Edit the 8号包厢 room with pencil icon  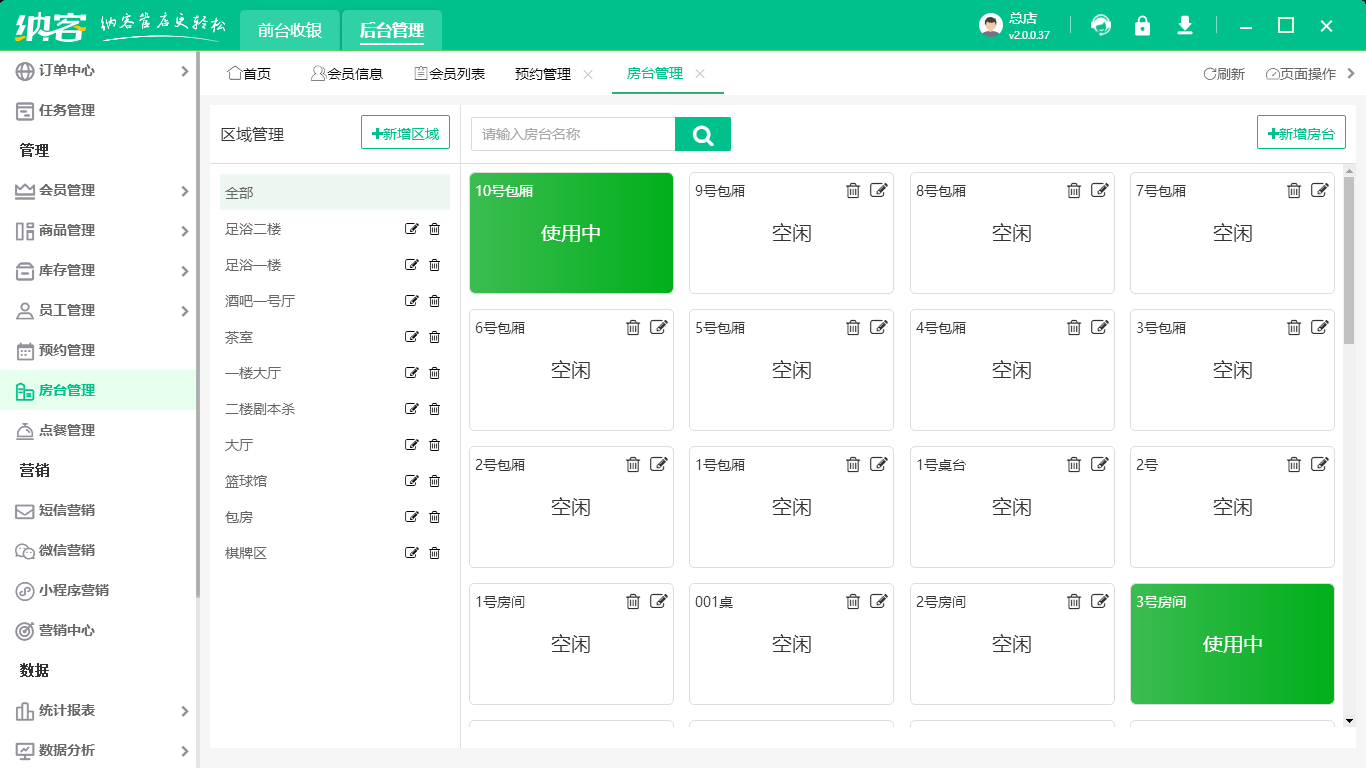pos(1099,190)
